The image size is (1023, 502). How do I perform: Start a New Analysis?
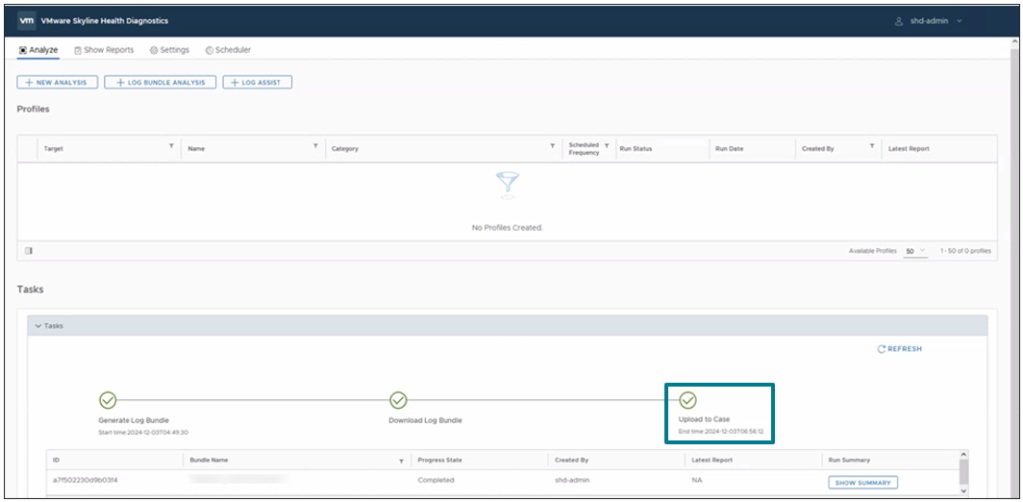click(58, 82)
